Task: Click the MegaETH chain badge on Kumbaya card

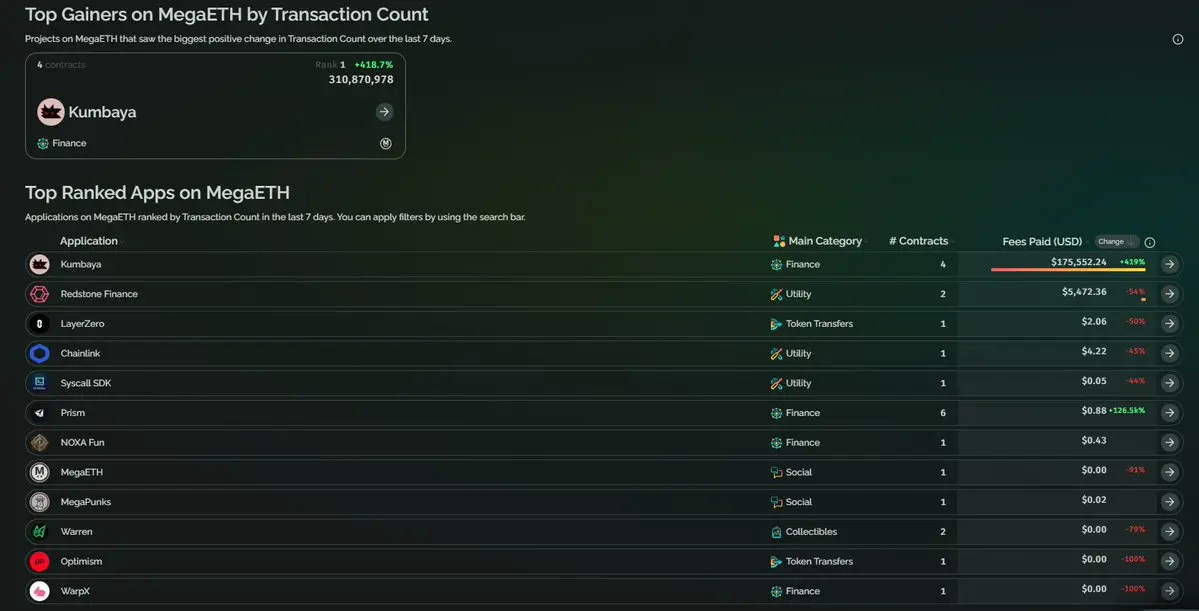Action: pos(385,144)
